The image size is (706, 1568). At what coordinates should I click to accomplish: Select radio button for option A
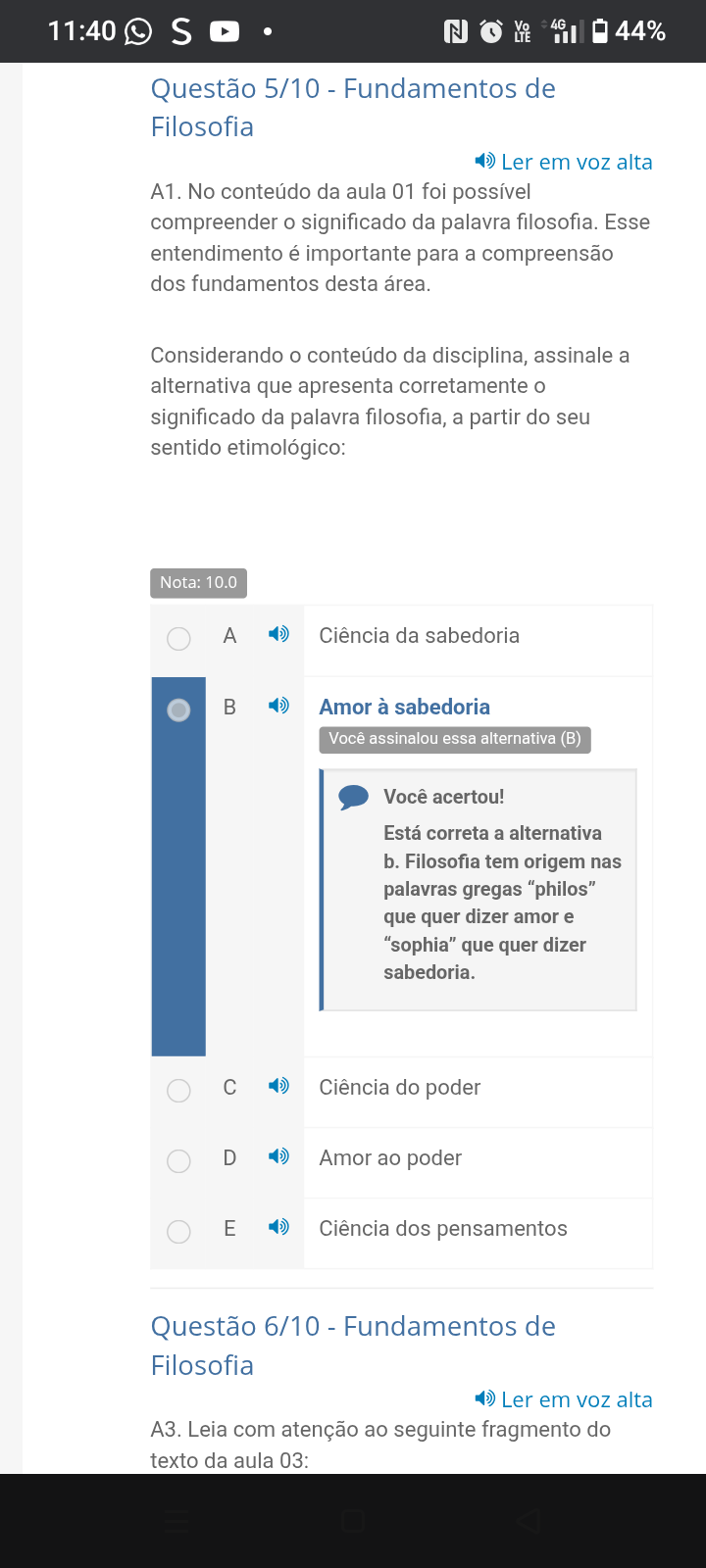pyautogui.click(x=178, y=639)
